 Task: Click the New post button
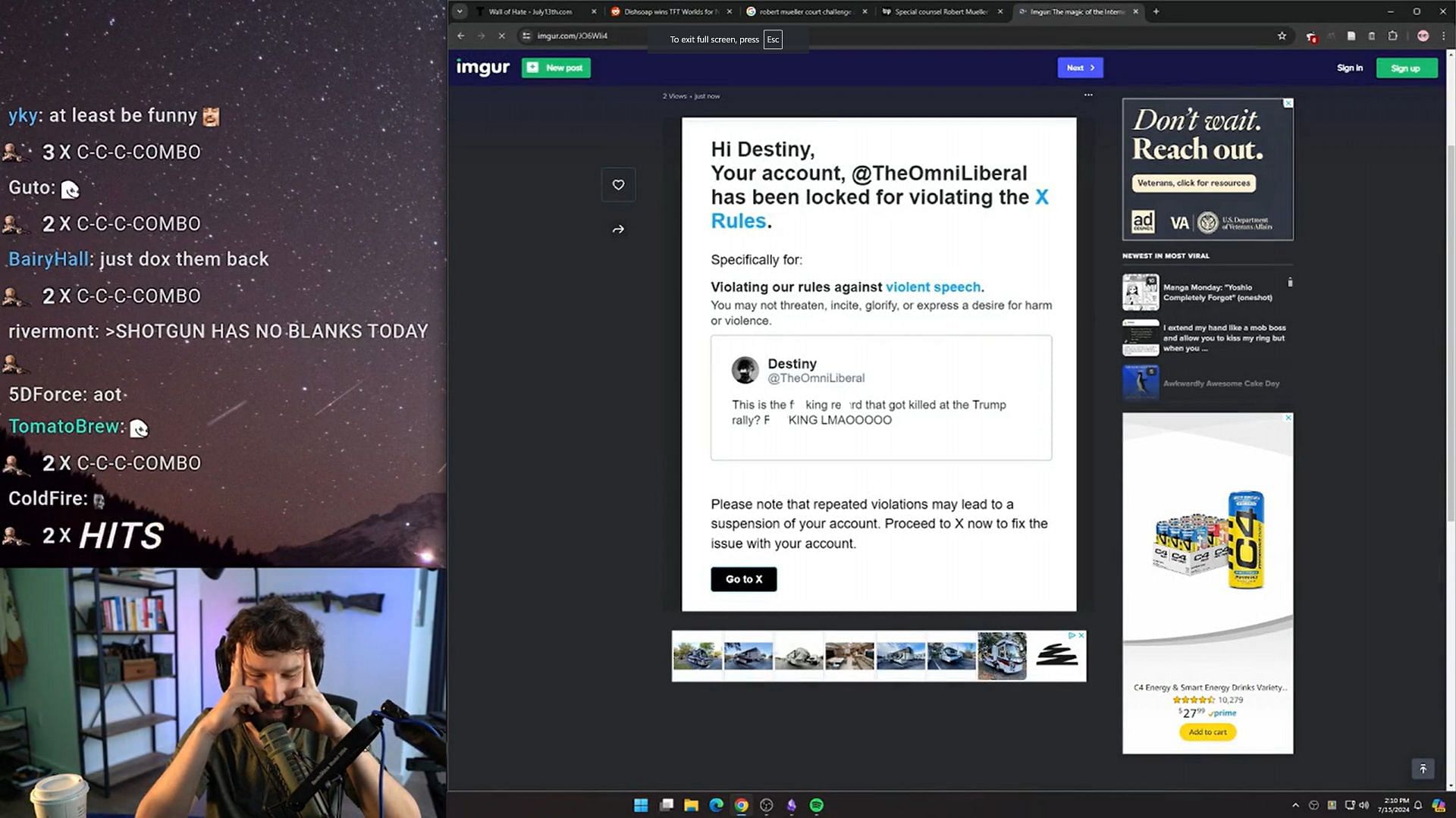click(x=556, y=67)
